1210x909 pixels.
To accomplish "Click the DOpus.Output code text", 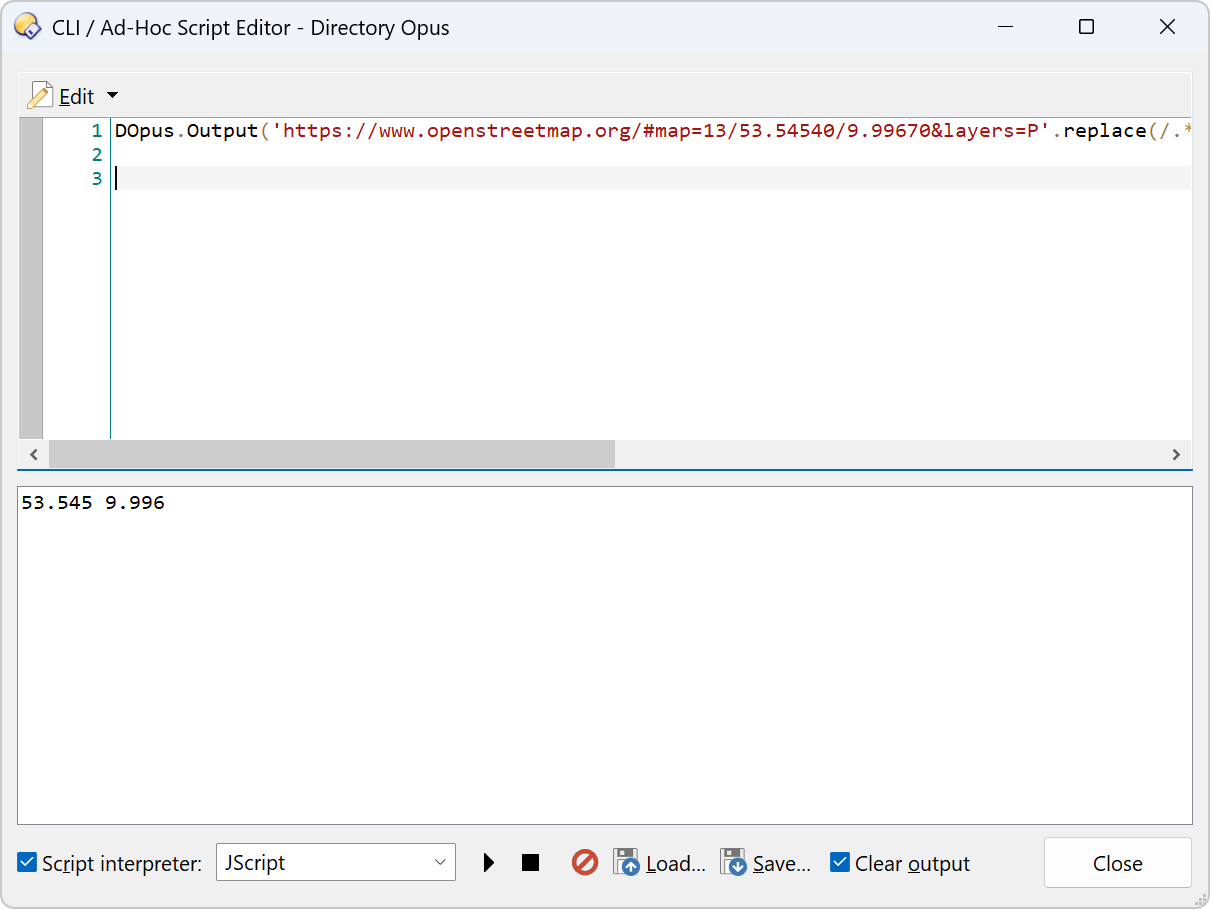I will (186, 131).
